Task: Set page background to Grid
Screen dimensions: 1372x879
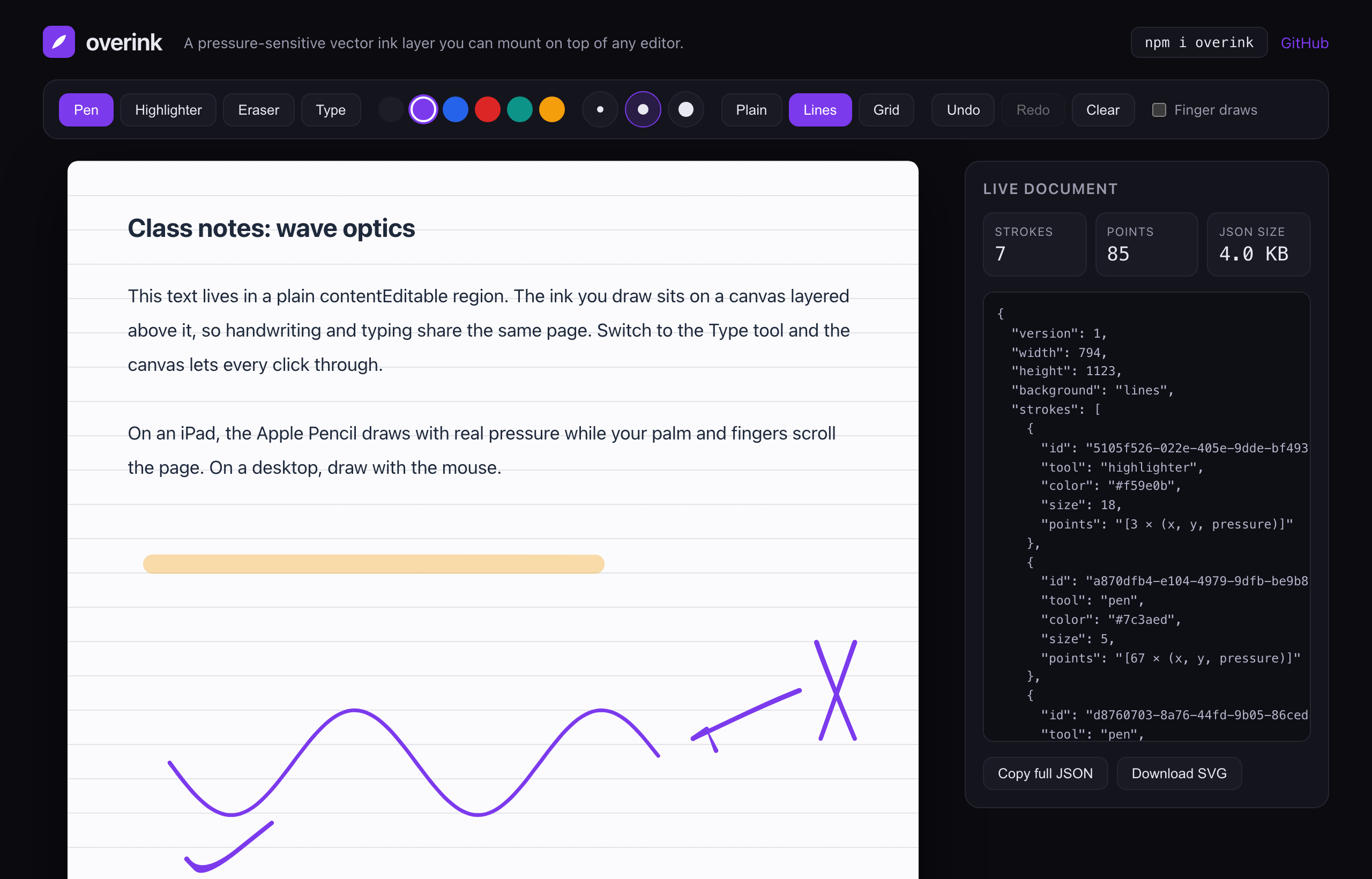Action: pyautogui.click(x=886, y=110)
